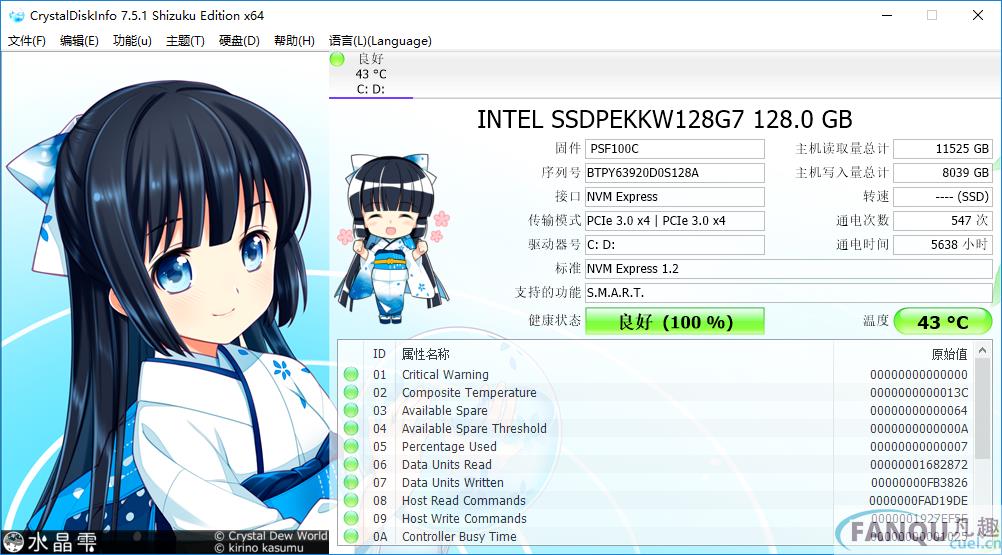This screenshot has height=555, width=1002.
Task: Click the ID column header
Action: (380, 354)
